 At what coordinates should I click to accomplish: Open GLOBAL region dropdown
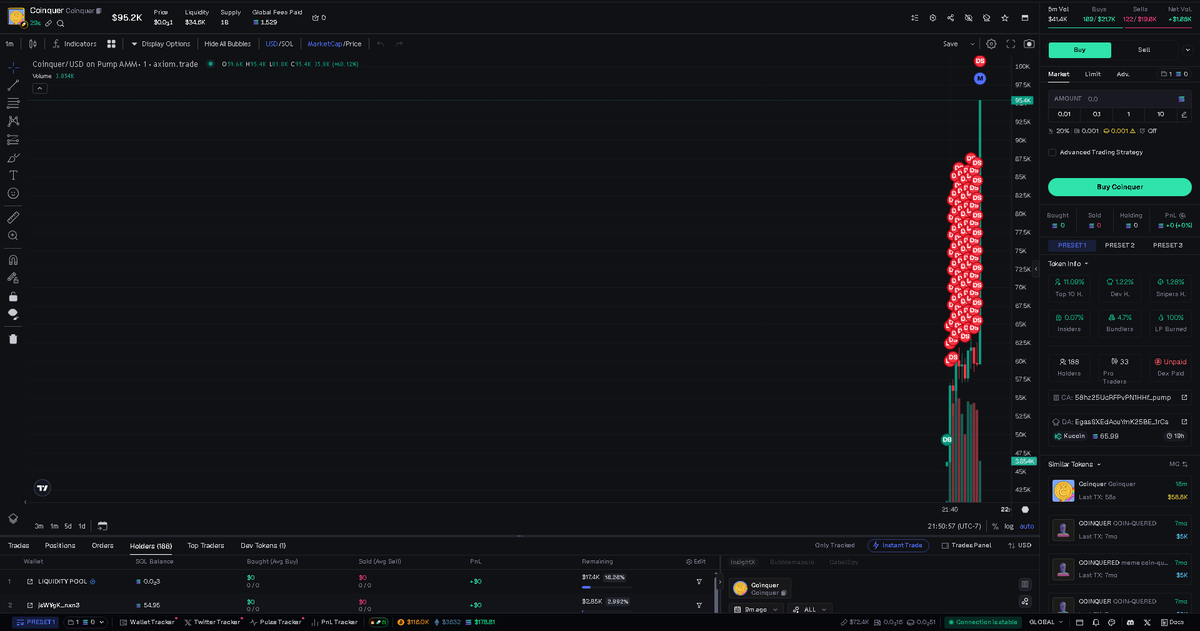pos(1046,622)
